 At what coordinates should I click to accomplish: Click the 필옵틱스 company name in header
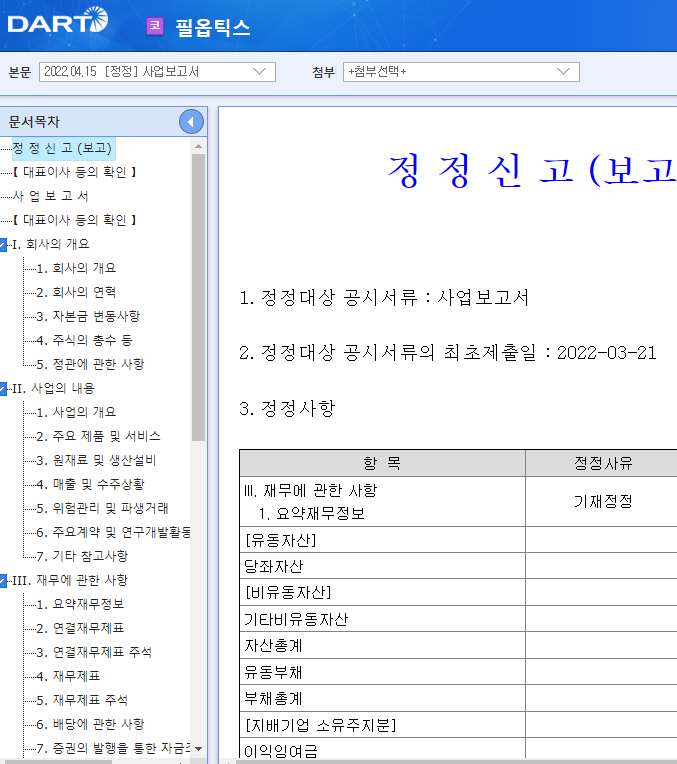(213, 27)
